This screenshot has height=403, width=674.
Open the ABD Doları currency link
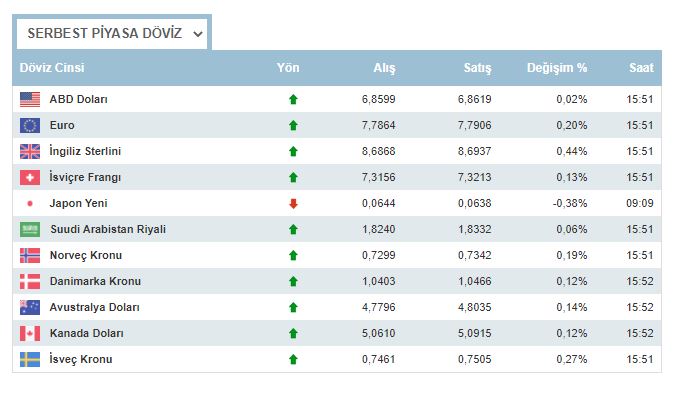[x=78, y=100]
